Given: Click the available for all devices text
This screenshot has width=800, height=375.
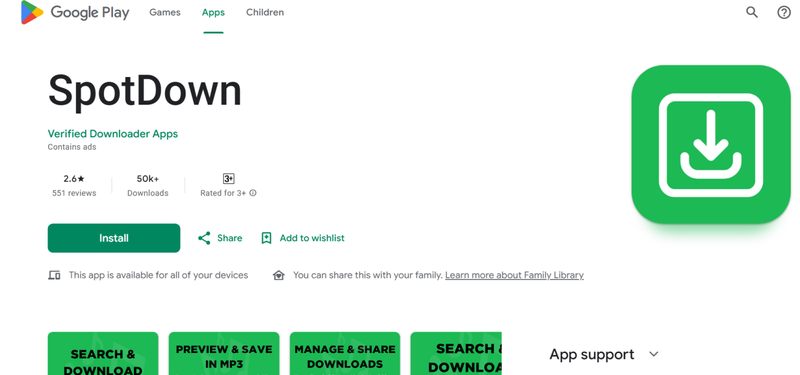Looking at the screenshot, I should [158, 276].
